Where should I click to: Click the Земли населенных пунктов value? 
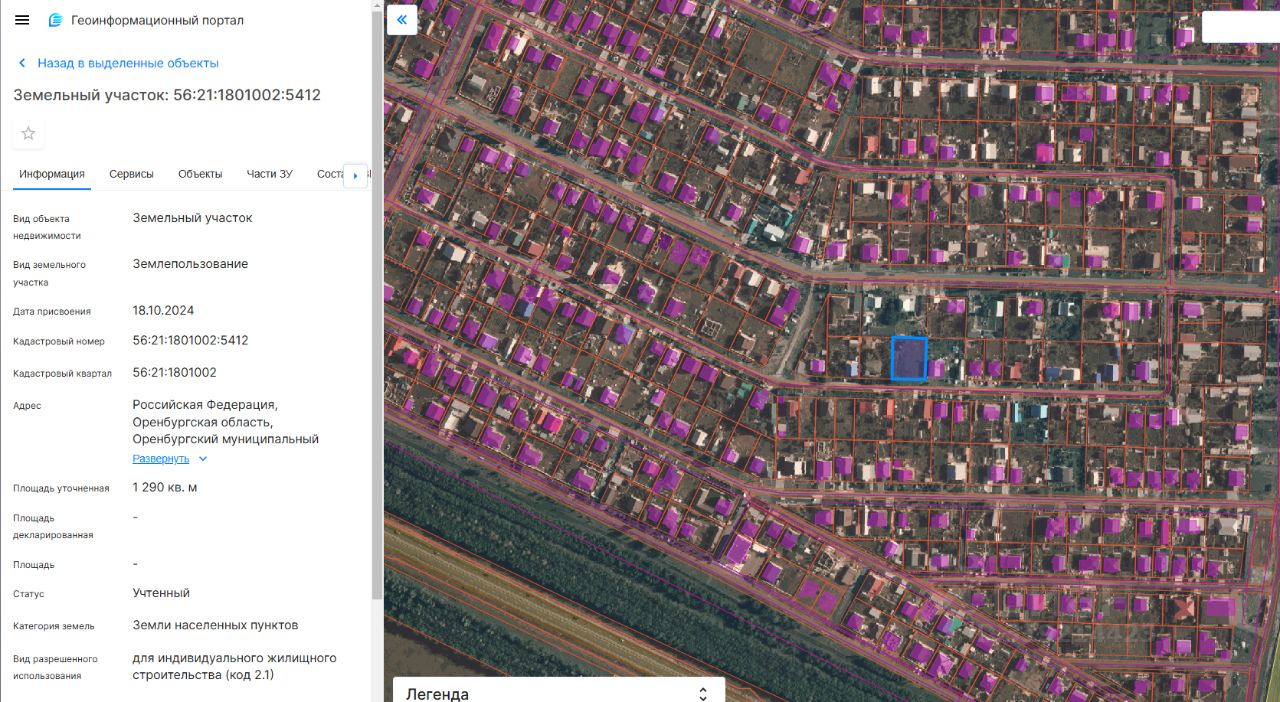click(216, 625)
